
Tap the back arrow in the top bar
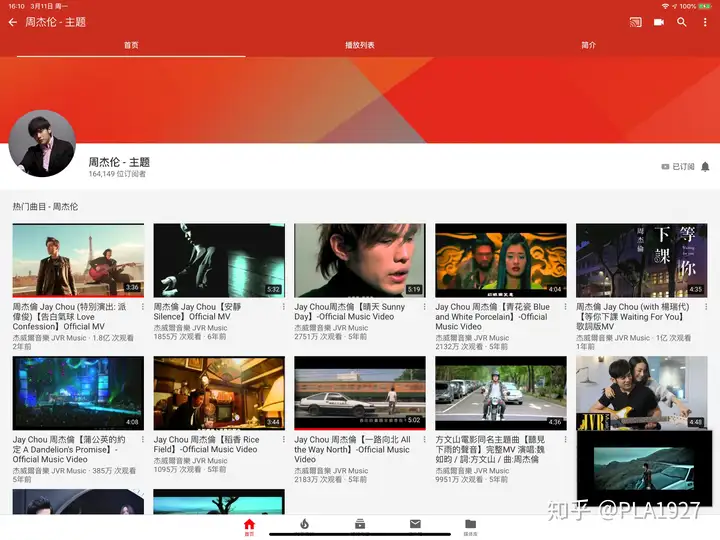pos(13,22)
